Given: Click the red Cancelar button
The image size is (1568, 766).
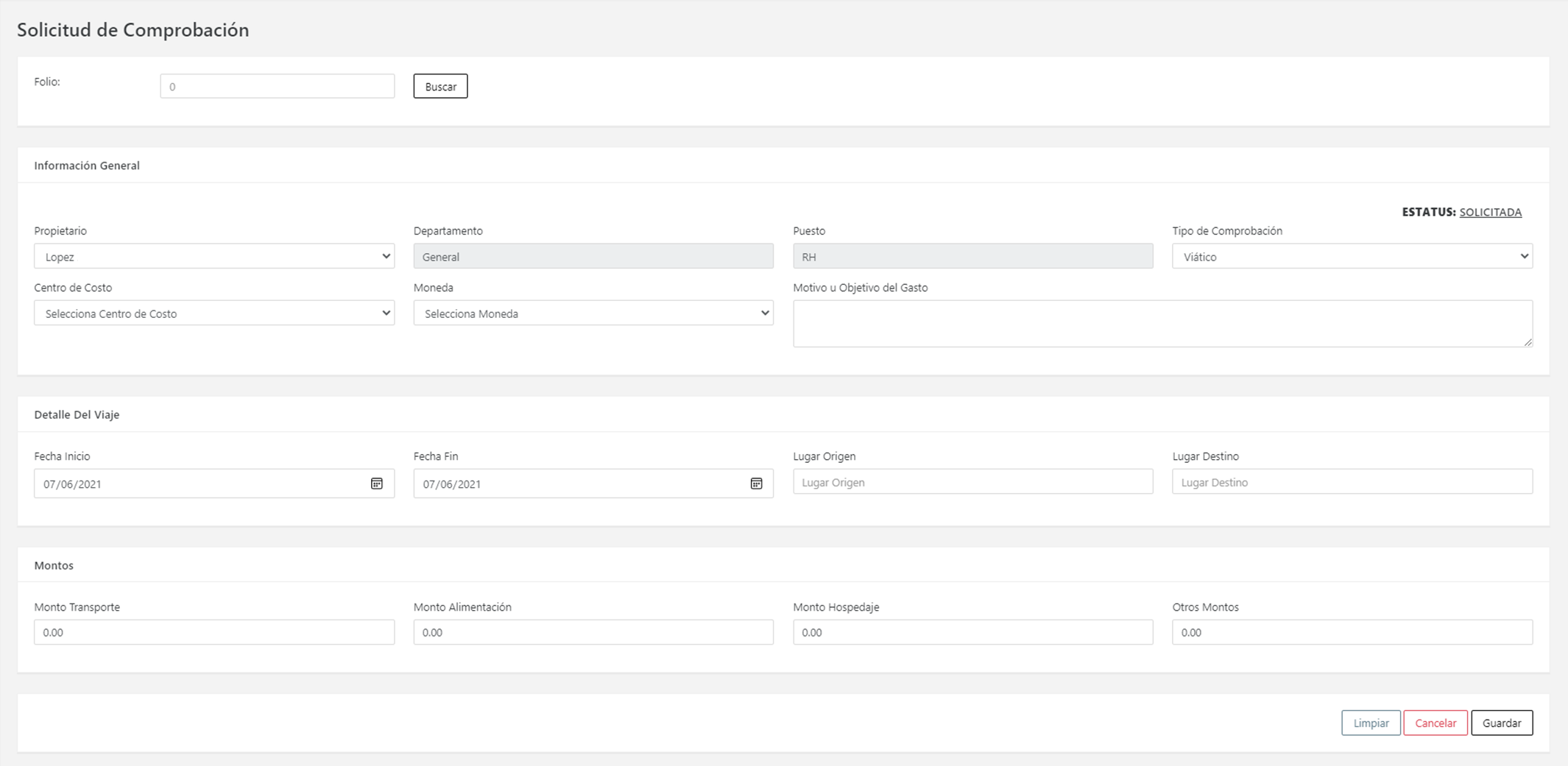Looking at the screenshot, I should 1435,723.
